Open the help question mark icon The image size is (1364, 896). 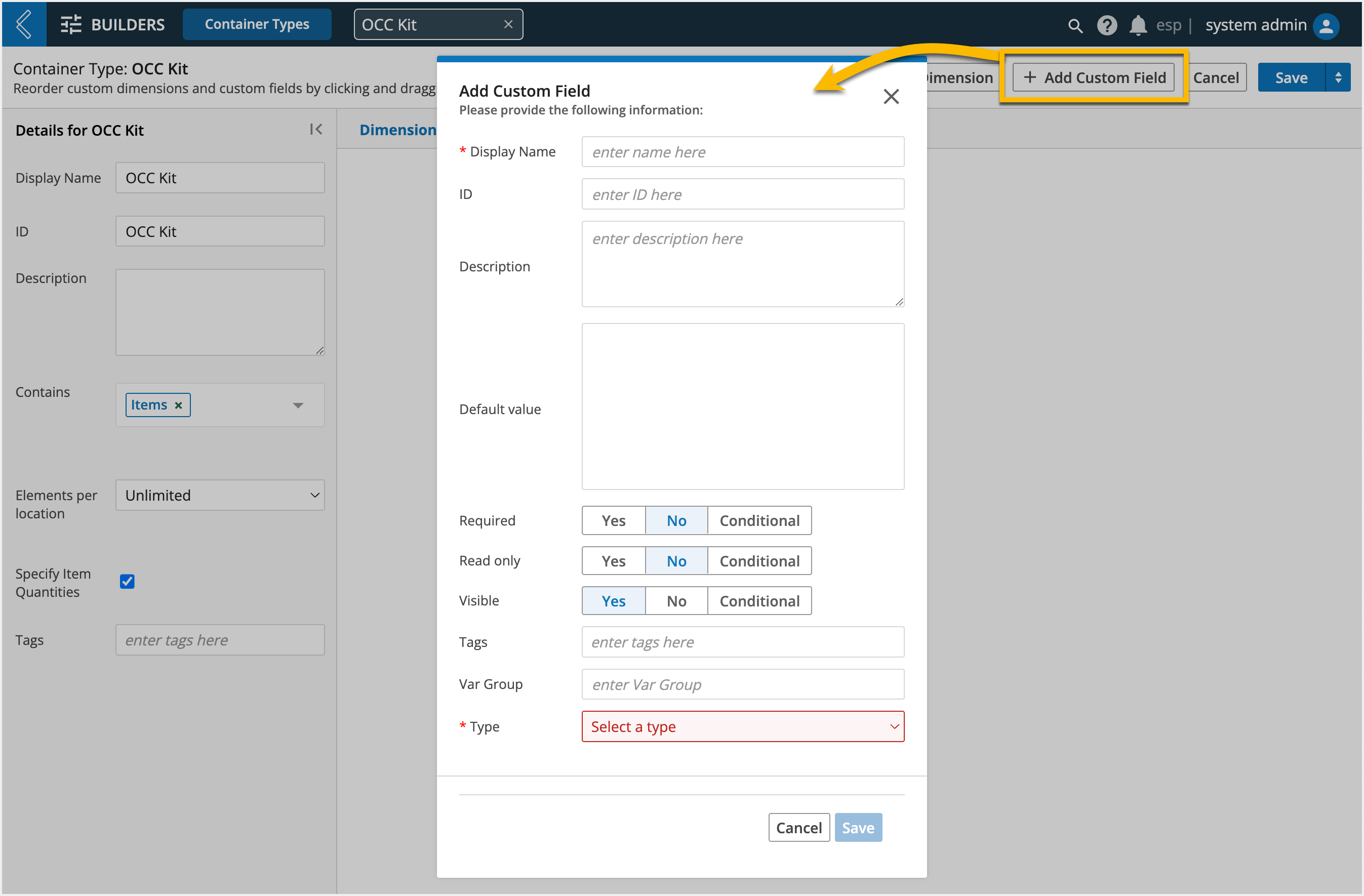(x=1107, y=25)
